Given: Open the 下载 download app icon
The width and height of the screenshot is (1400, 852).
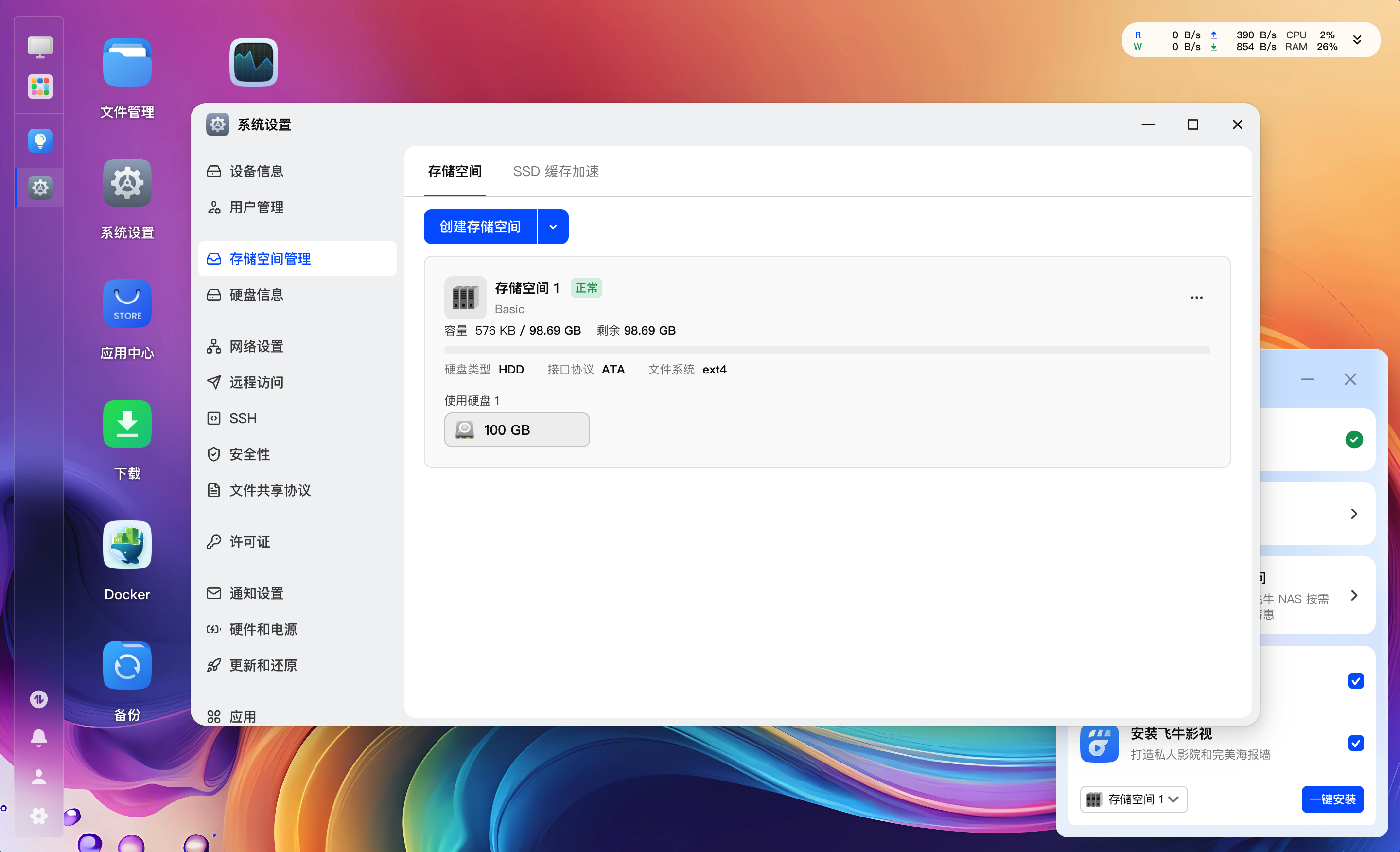Looking at the screenshot, I should pyautogui.click(x=127, y=424).
